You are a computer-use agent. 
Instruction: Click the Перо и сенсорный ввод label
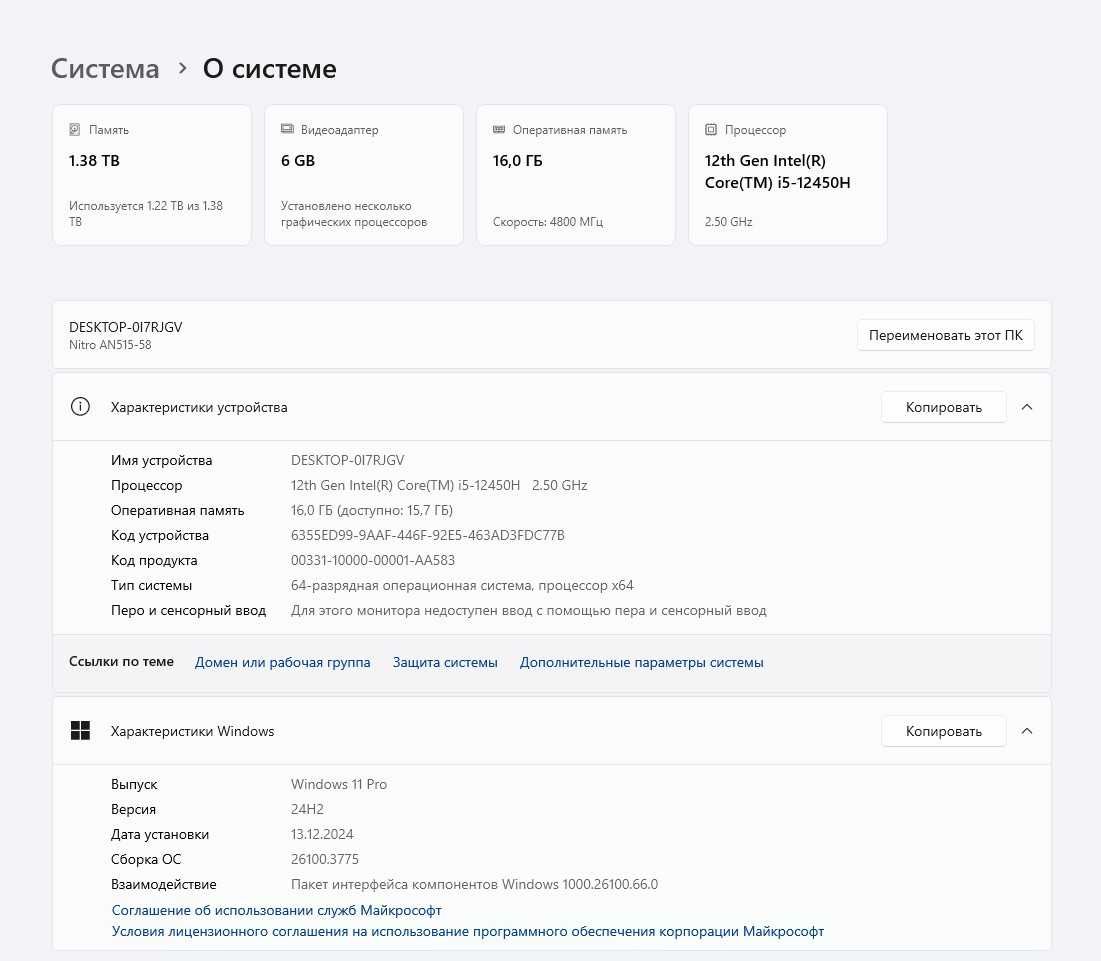tap(188, 610)
